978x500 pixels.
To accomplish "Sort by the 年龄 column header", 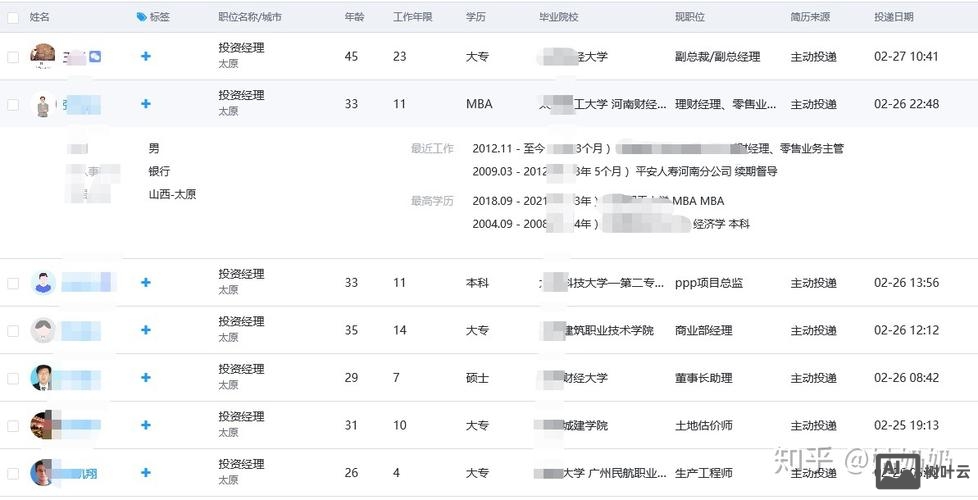I will click(x=354, y=17).
